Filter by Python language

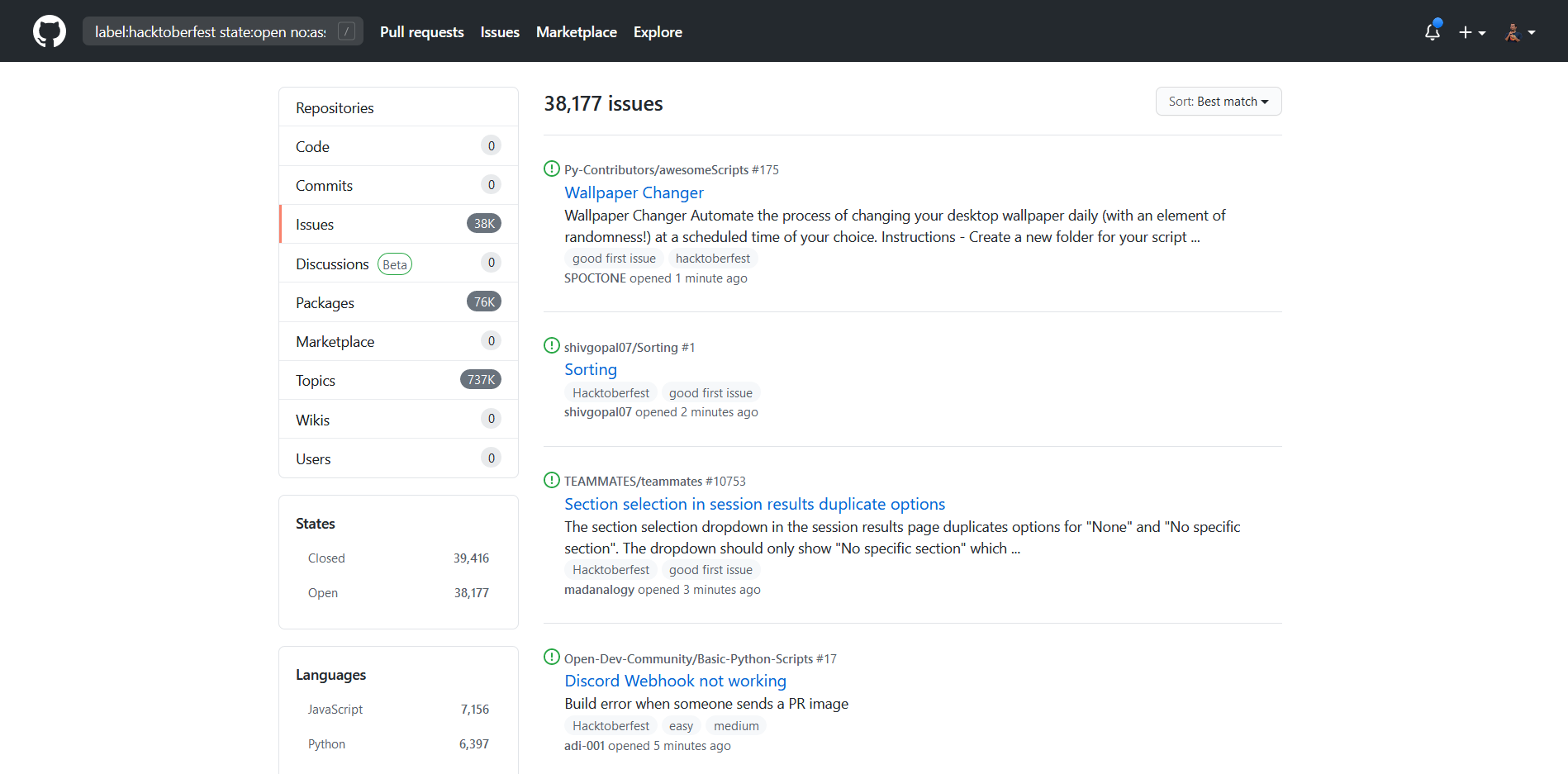point(398,744)
